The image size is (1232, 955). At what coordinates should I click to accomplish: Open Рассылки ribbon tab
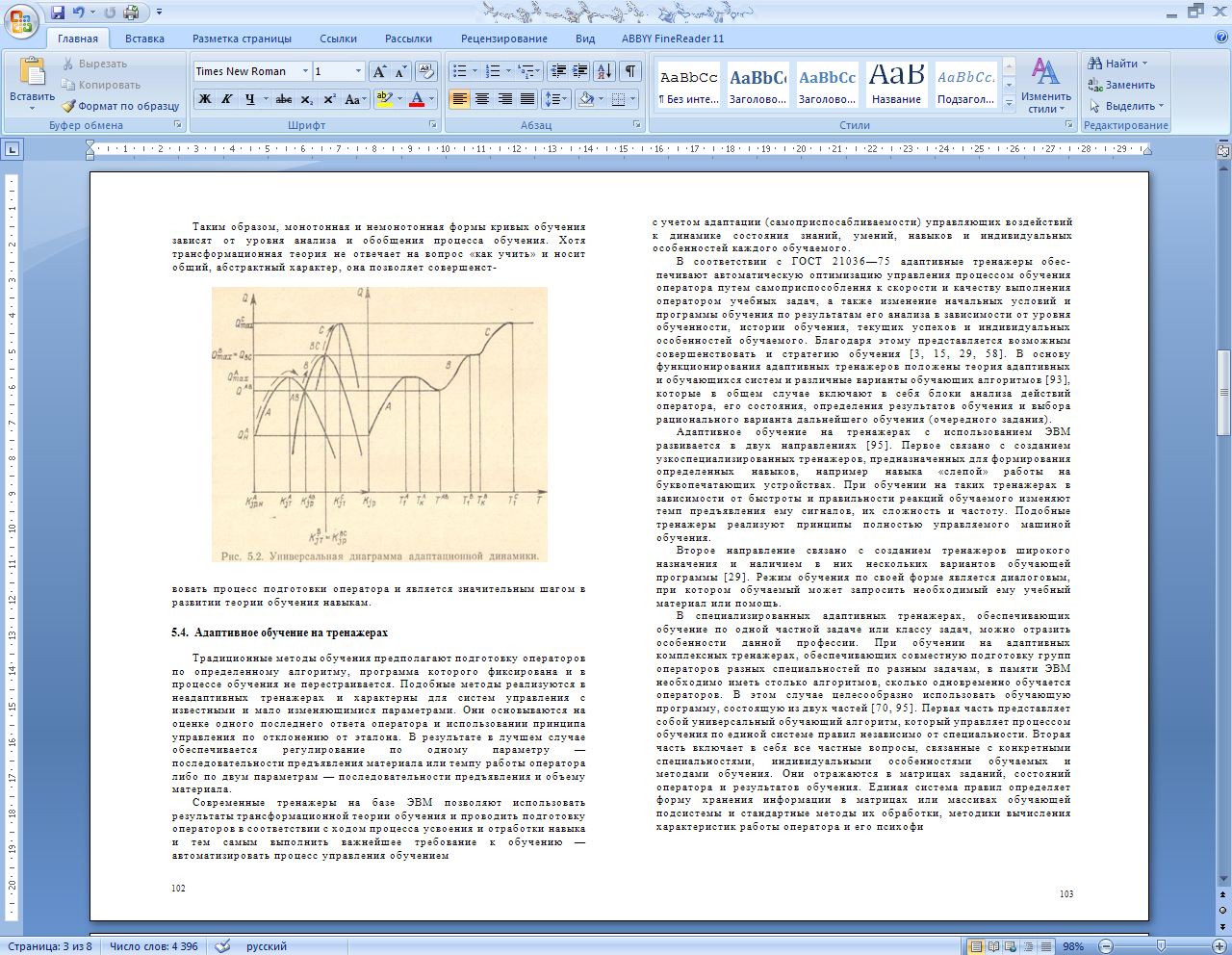[408, 39]
